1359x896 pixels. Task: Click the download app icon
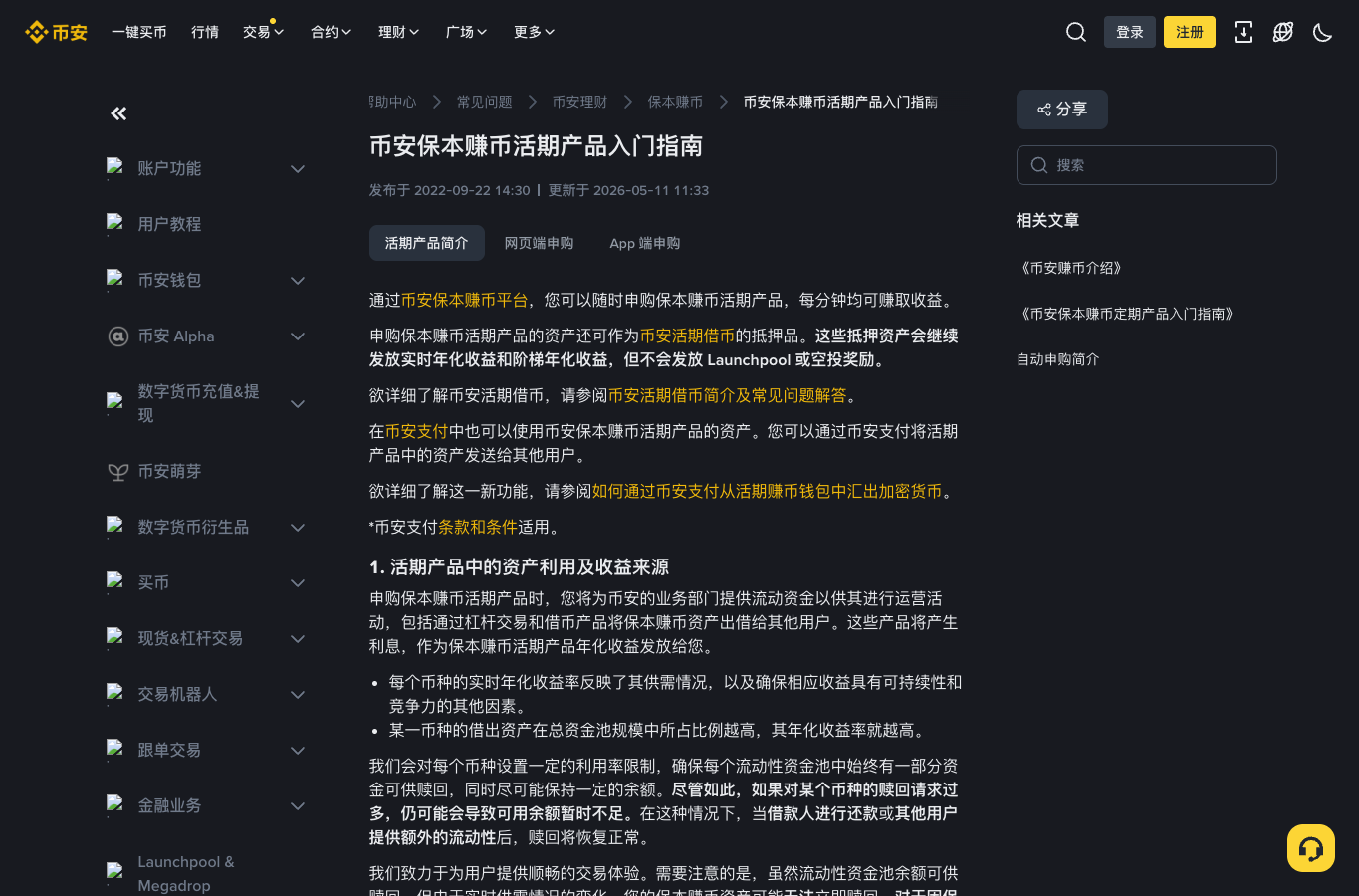coord(1244,32)
